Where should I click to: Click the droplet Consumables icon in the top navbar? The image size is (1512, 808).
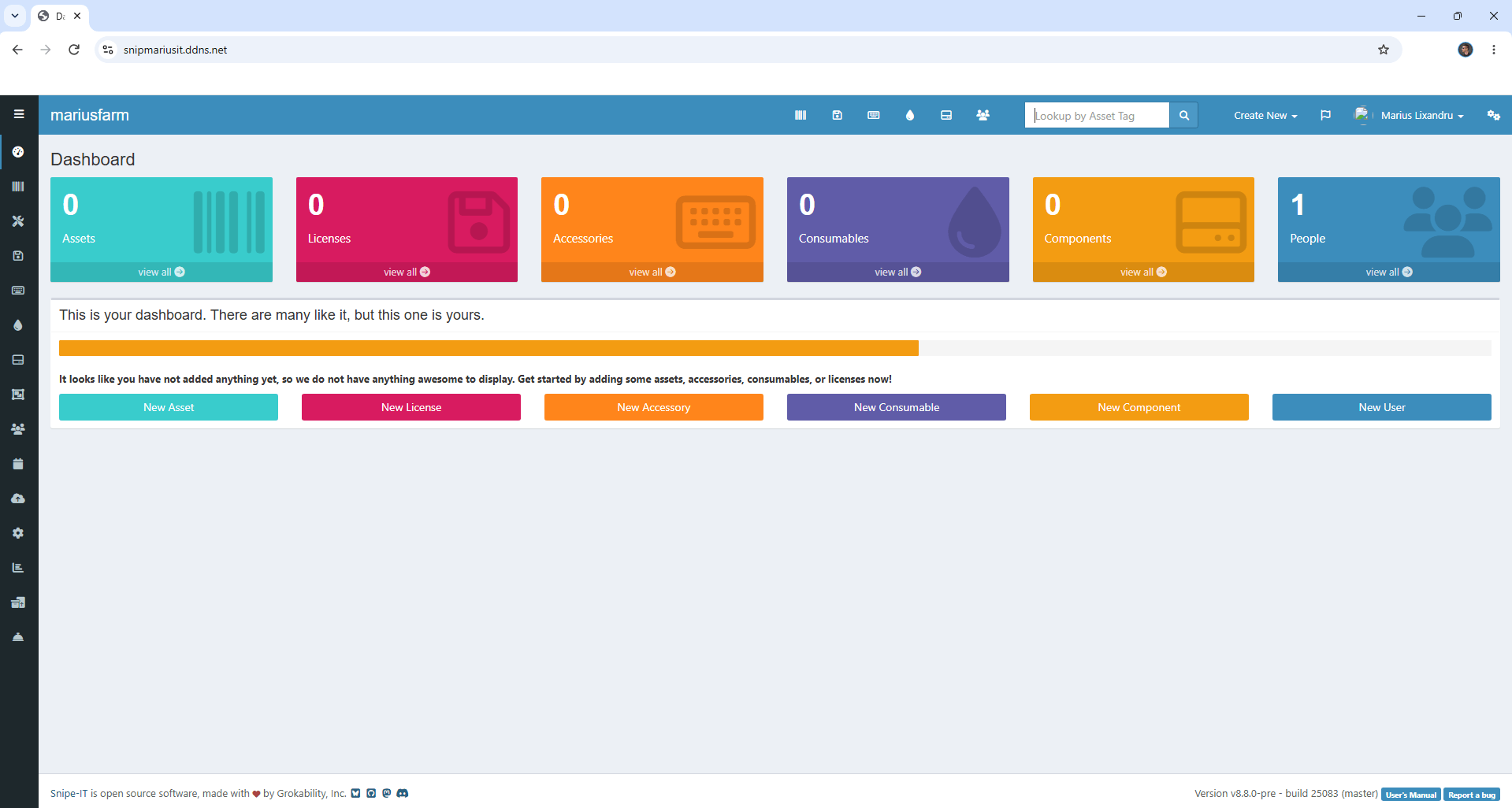coord(910,115)
